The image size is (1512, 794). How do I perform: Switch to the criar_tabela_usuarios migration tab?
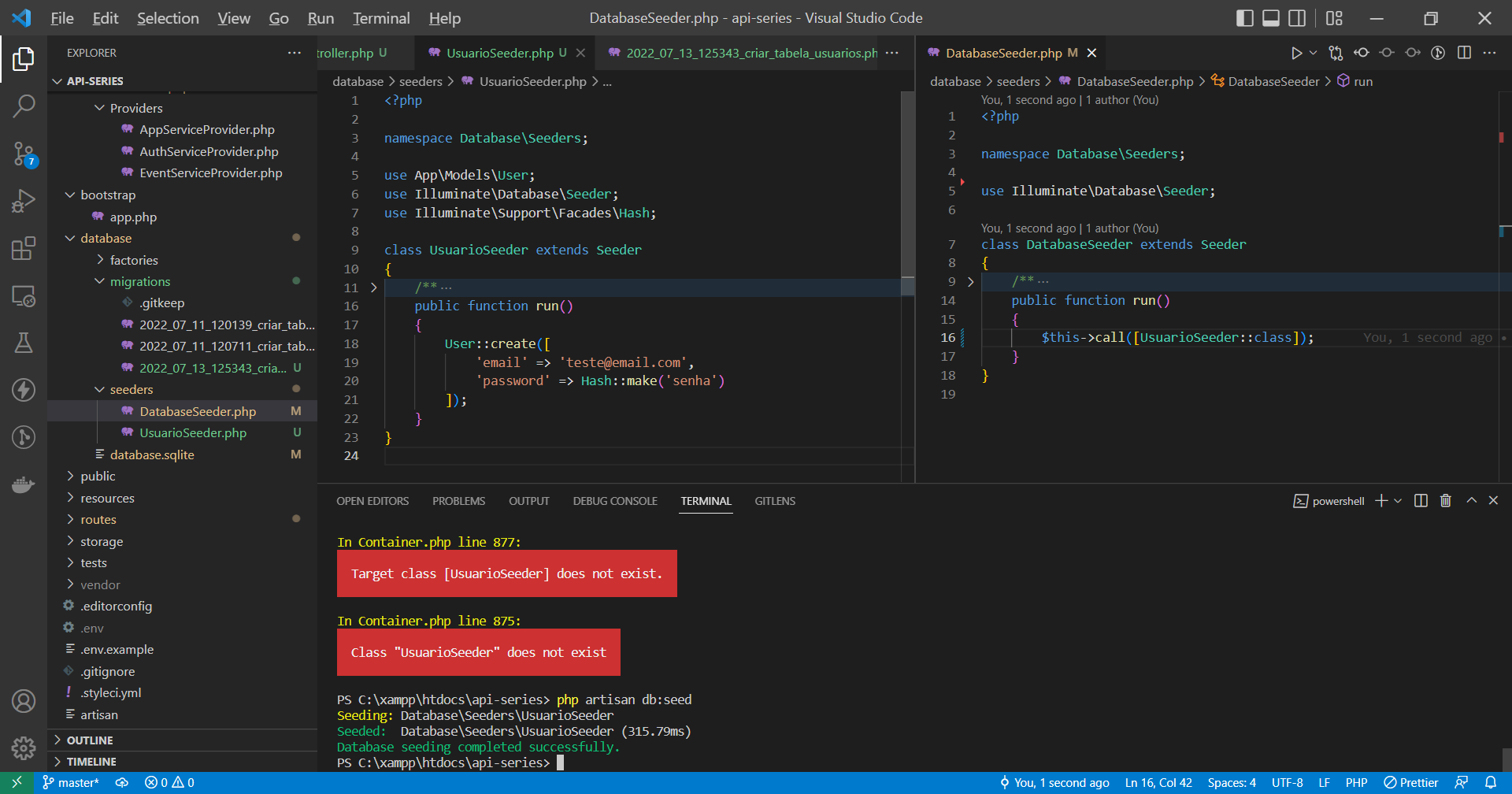pyautogui.click(x=751, y=53)
